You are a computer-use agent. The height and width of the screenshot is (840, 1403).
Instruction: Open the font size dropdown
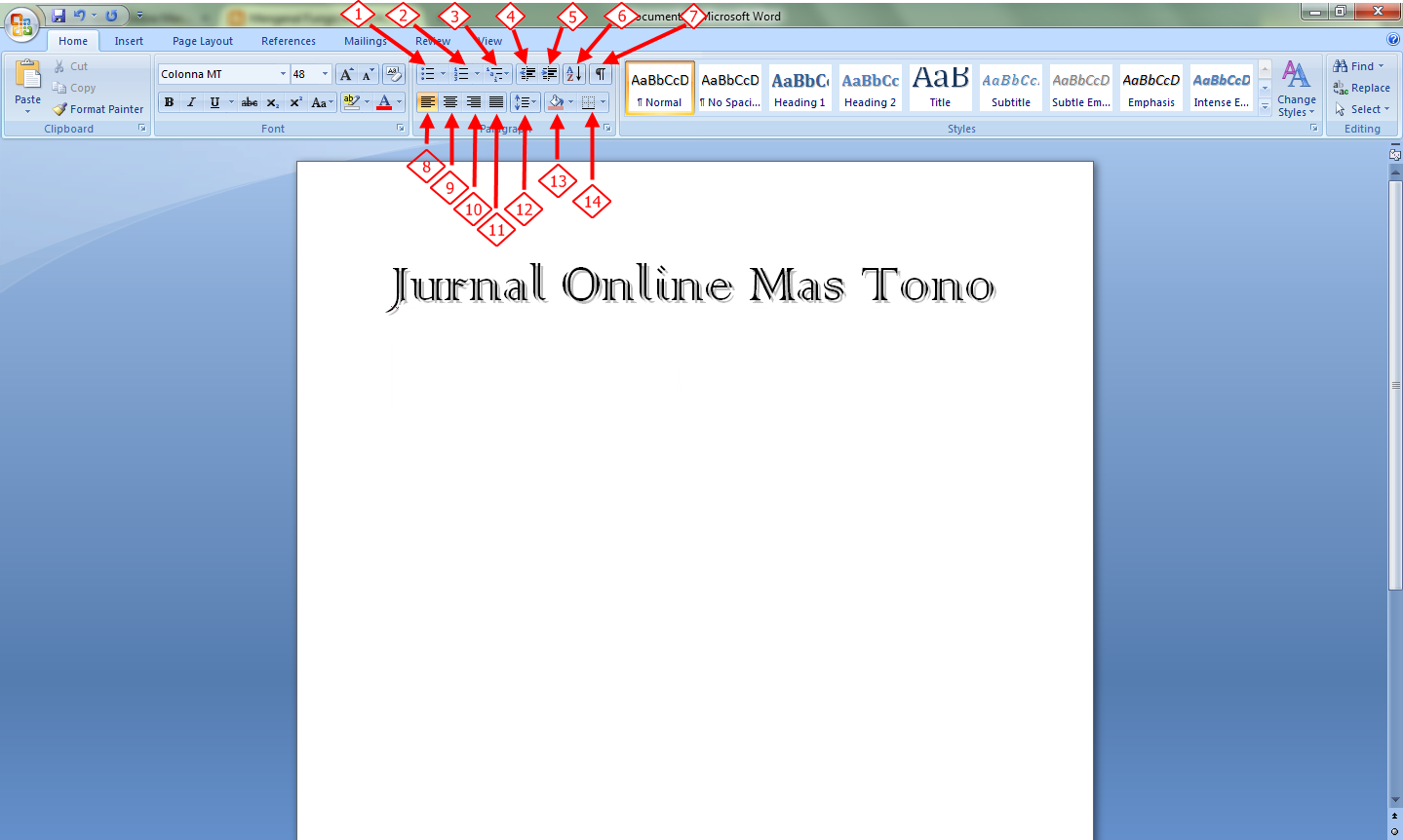[x=325, y=74]
